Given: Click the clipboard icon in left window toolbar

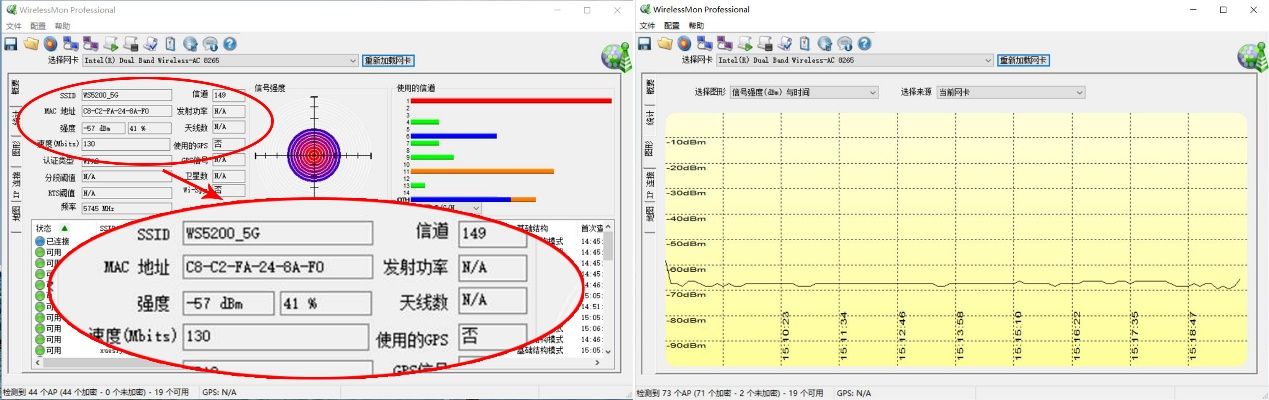Looking at the screenshot, I should pyautogui.click(x=170, y=44).
